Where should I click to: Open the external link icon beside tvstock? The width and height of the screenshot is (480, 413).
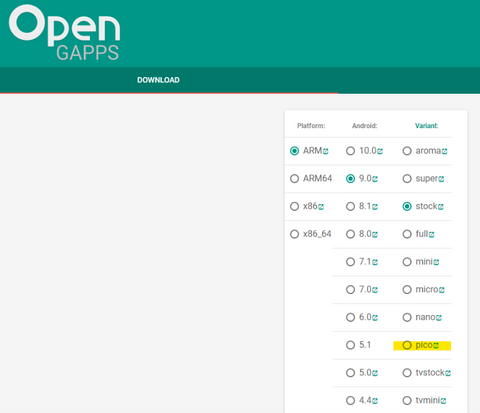pyautogui.click(x=448, y=373)
